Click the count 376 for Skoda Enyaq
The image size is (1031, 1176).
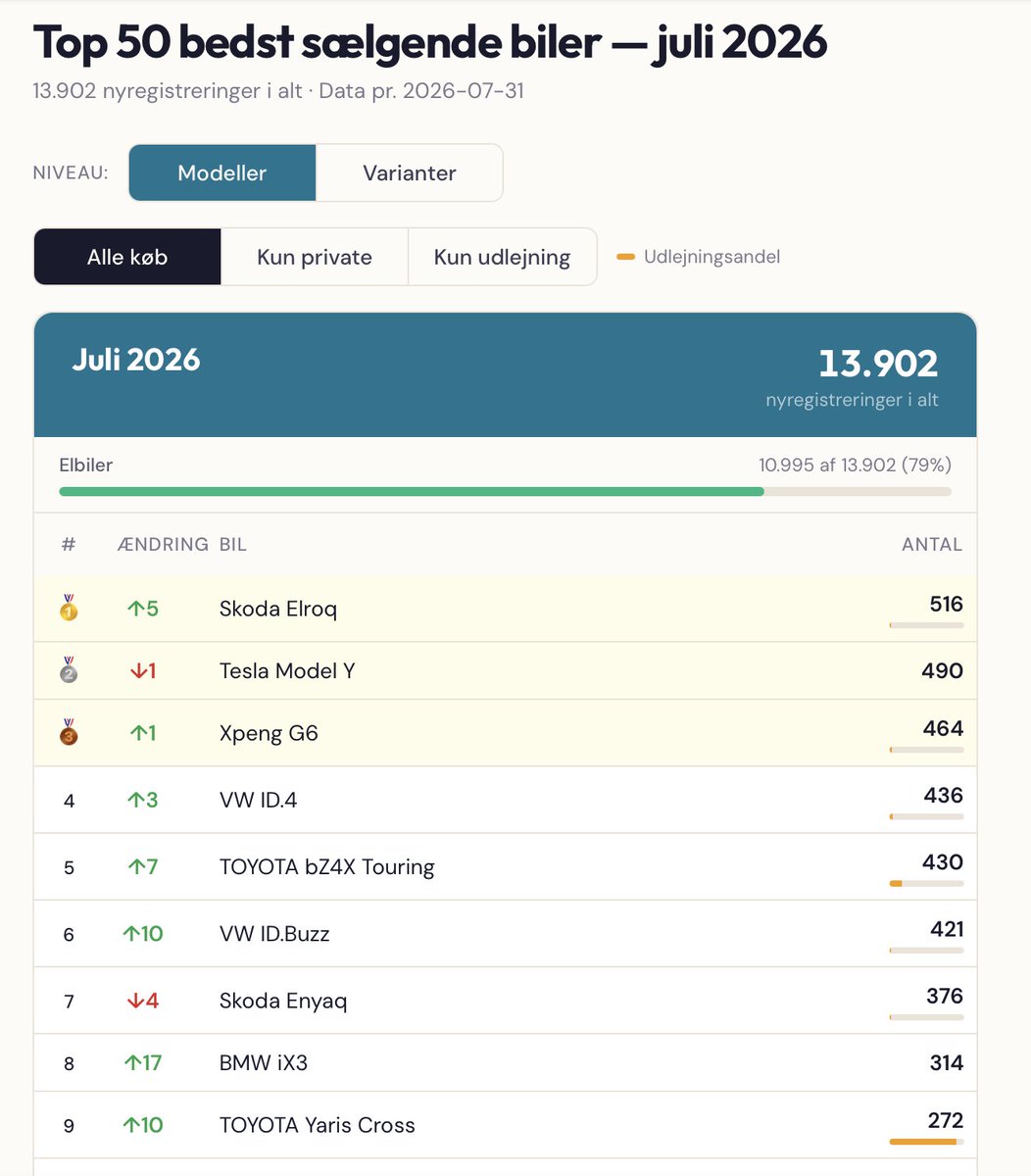pyautogui.click(x=945, y=996)
